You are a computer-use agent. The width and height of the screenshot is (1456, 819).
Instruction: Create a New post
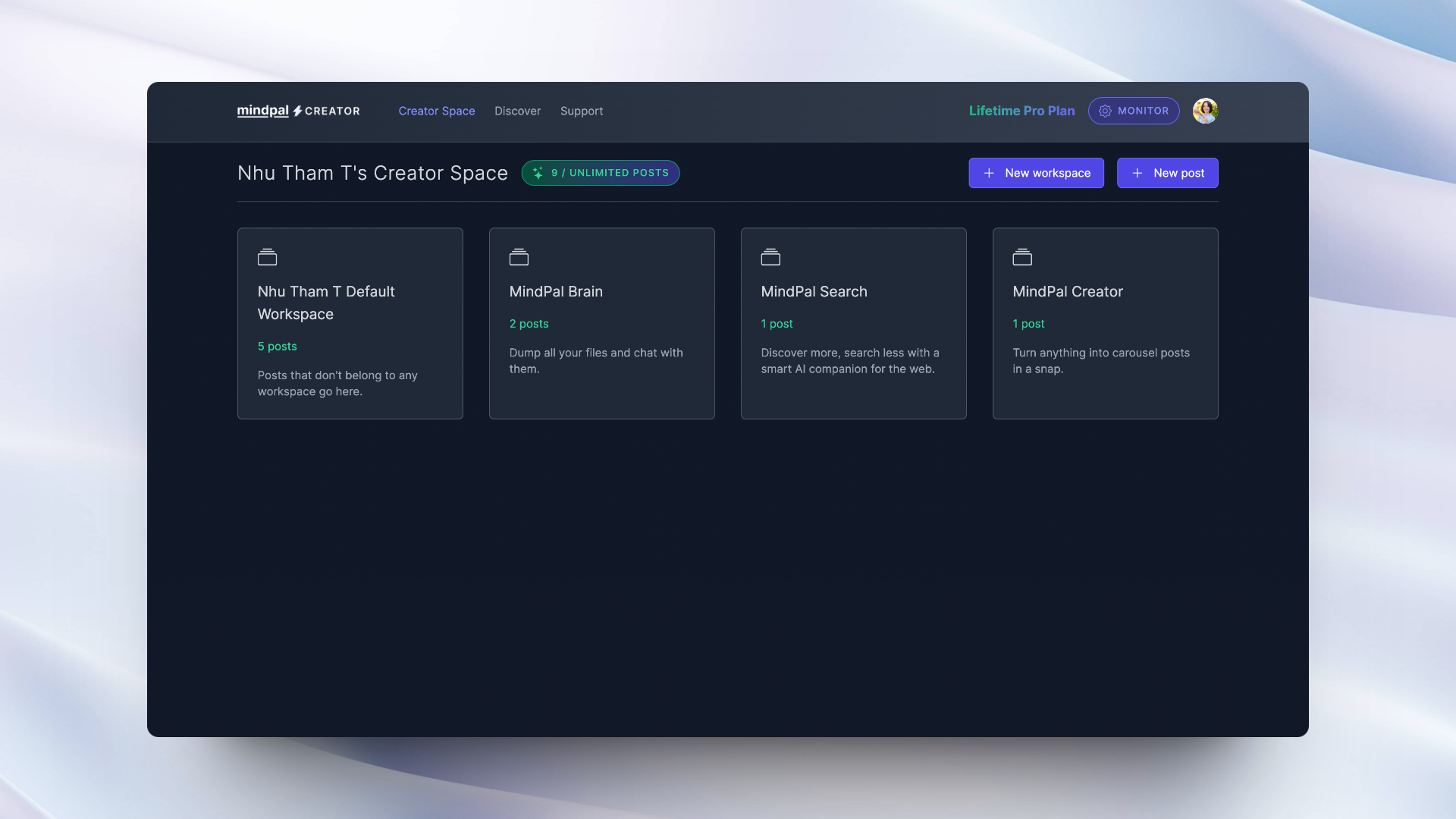pos(1167,173)
